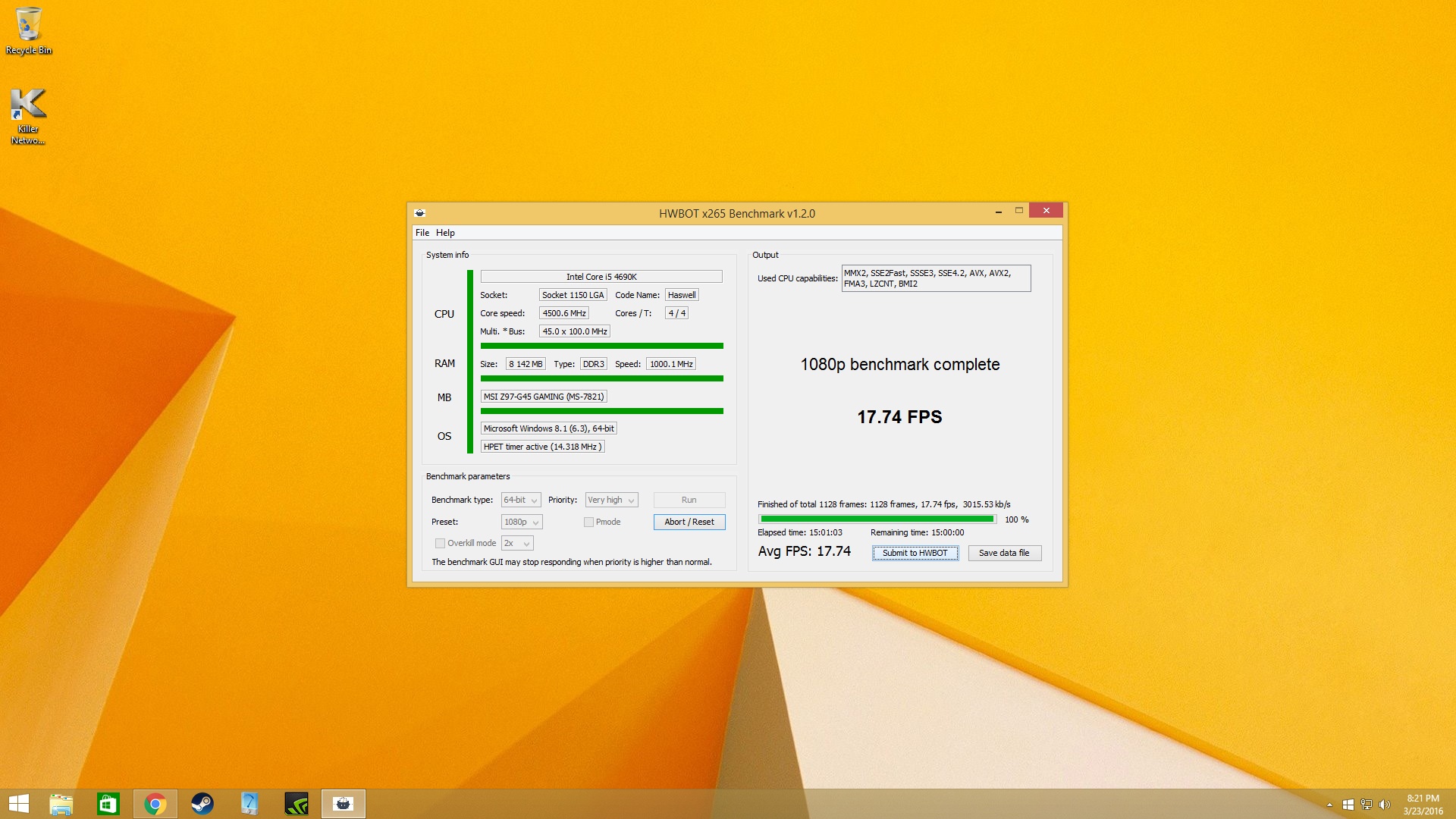The image size is (1456, 819).
Task: Select the 8 142 MB RAM size value
Action: pyautogui.click(x=526, y=364)
